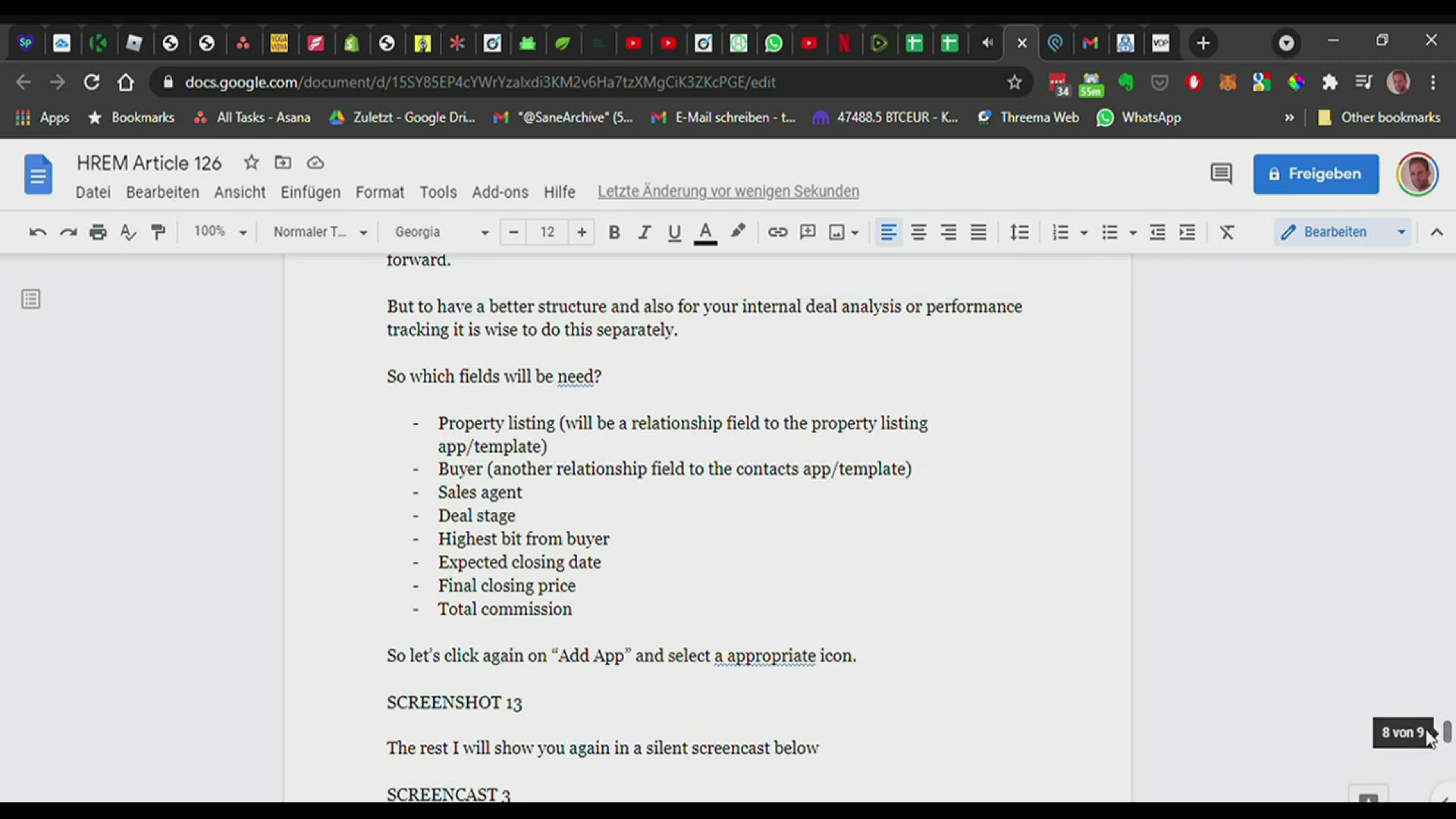Select the paint format roller tool
The image size is (1456, 819).
(x=158, y=232)
